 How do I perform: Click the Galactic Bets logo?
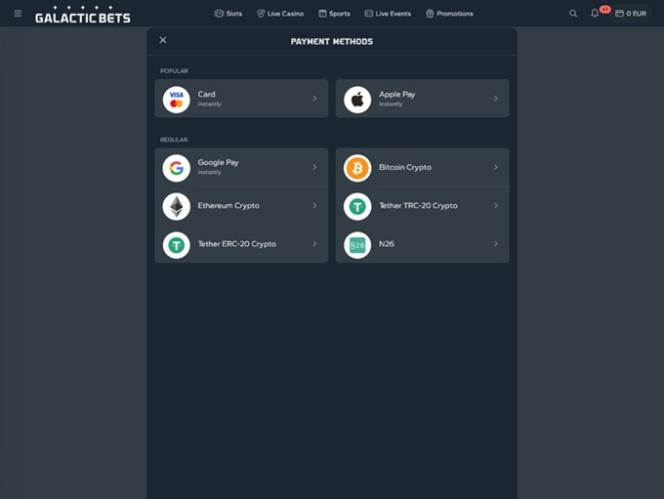82,14
